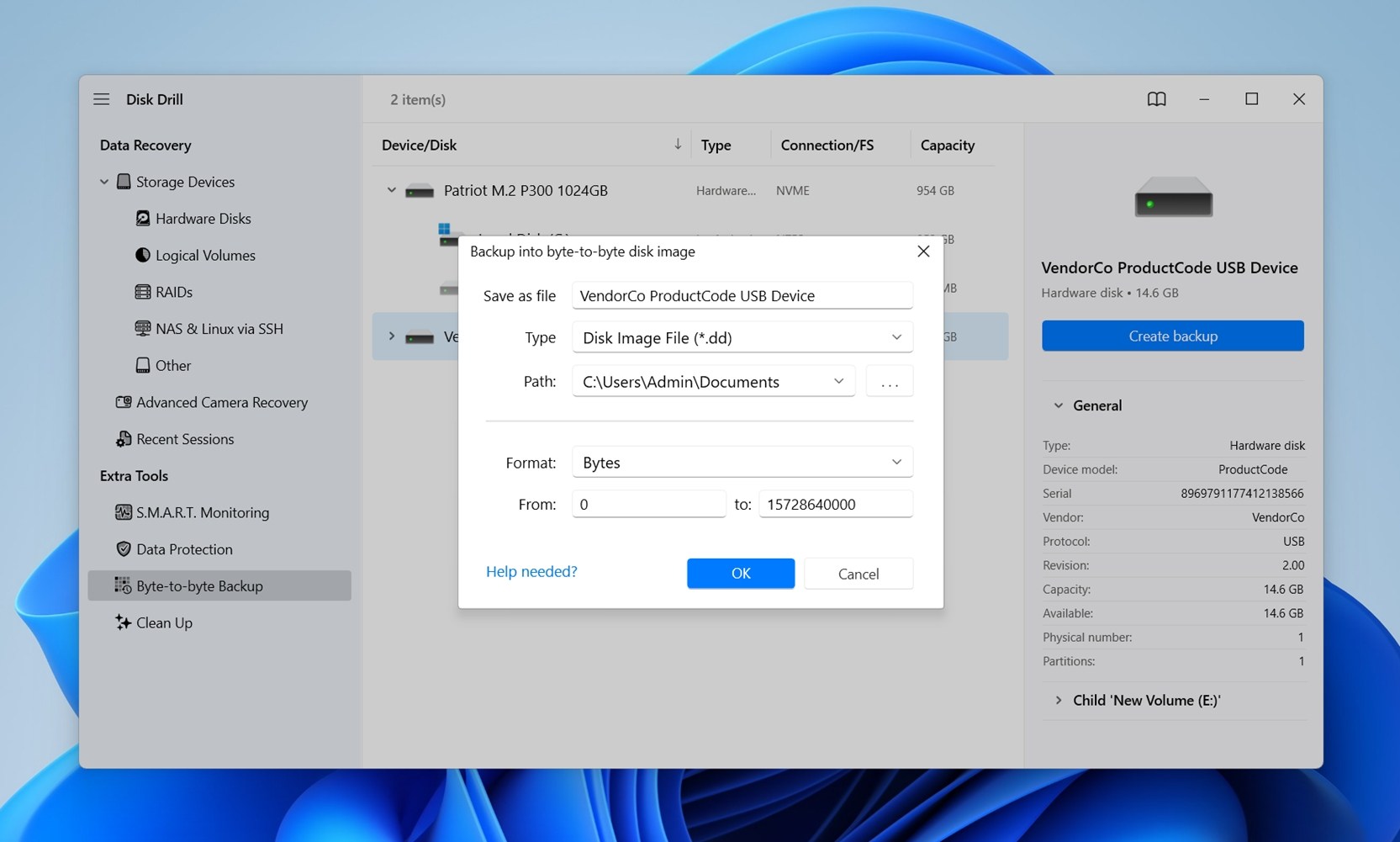Image resolution: width=1400 pixels, height=842 pixels.
Task: Click the sort arrow in Device/Disk header
Action: [678, 145]
